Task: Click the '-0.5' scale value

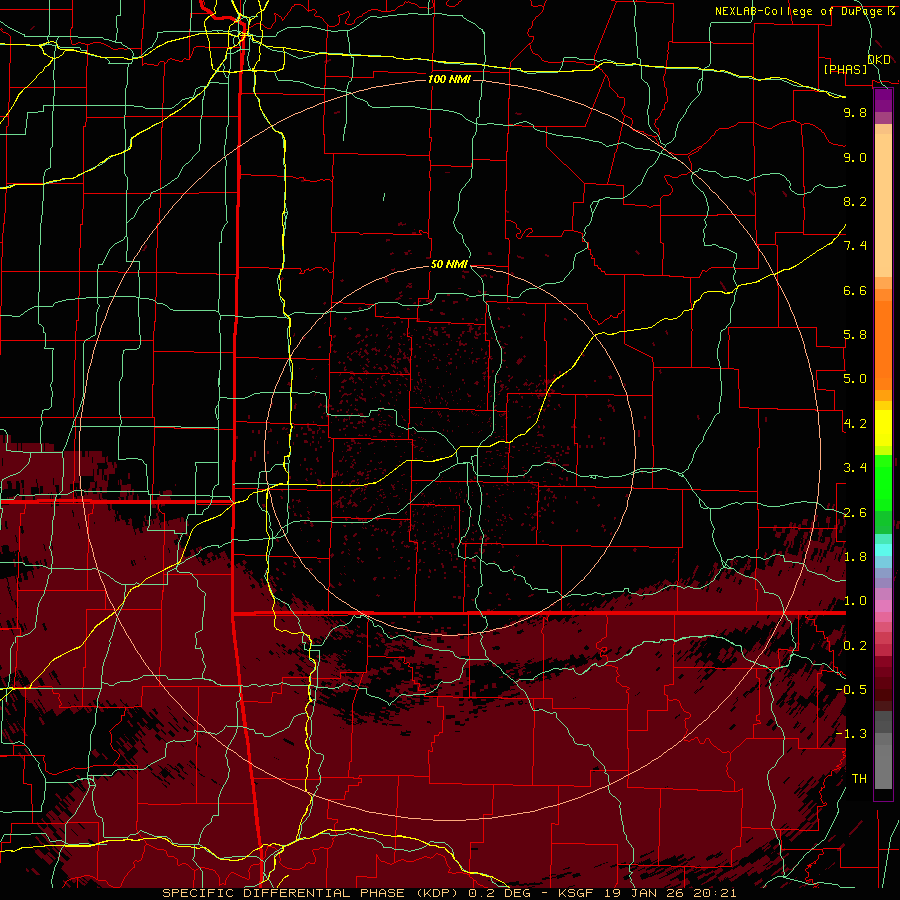Action: click(x=851, y=690)
